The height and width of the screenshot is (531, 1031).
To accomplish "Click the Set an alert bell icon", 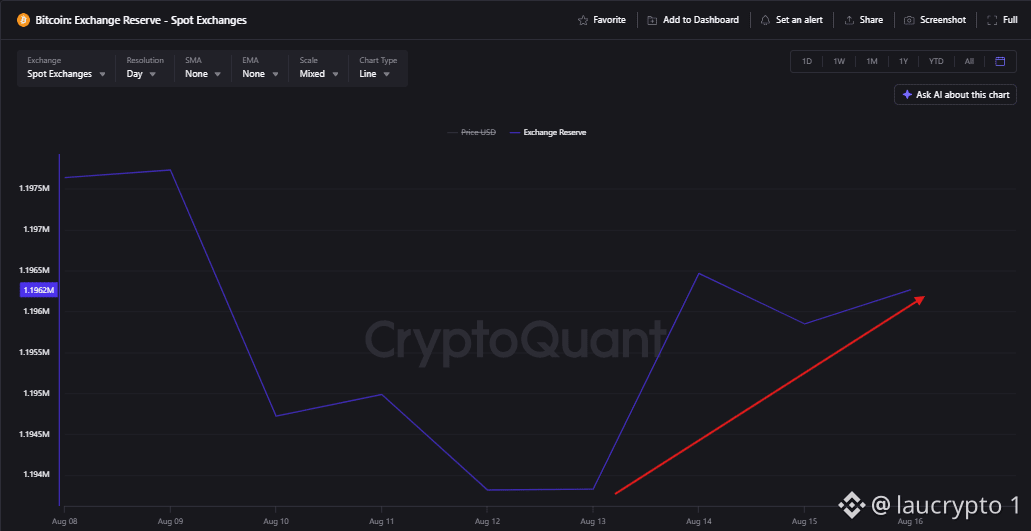I will pos(765,20).
